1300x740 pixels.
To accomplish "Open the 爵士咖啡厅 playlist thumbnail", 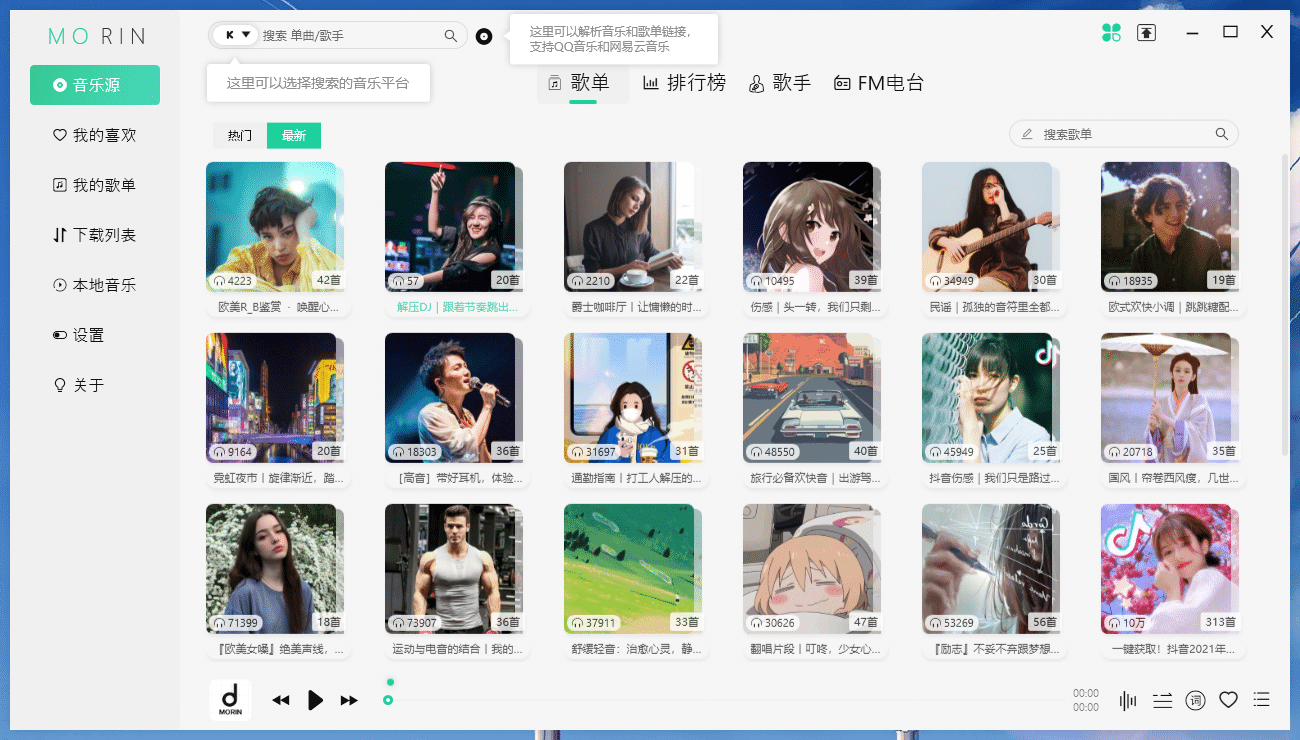I will point(630,227).
